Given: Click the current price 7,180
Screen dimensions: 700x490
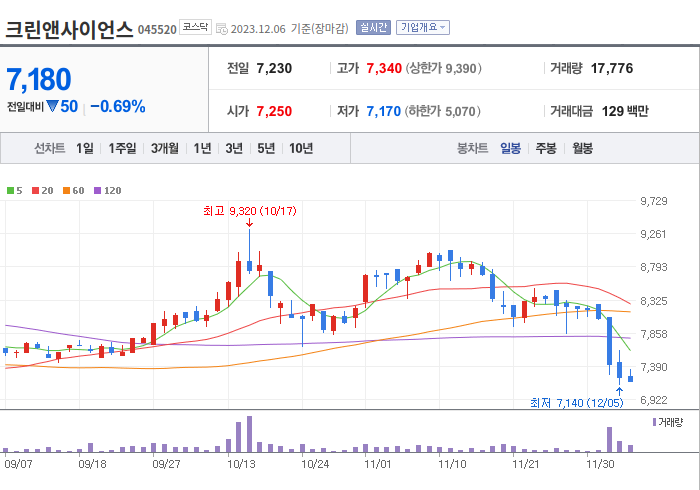Looking at the screenshot, I should [39, 79].
